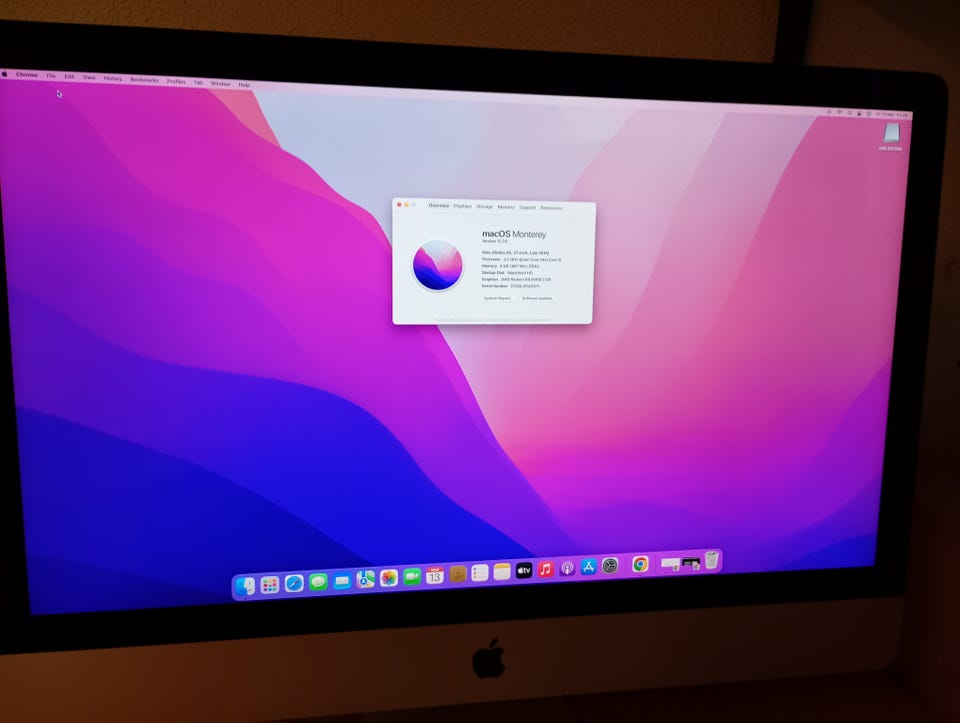Open the Bookmarks menu

point(144,80)
